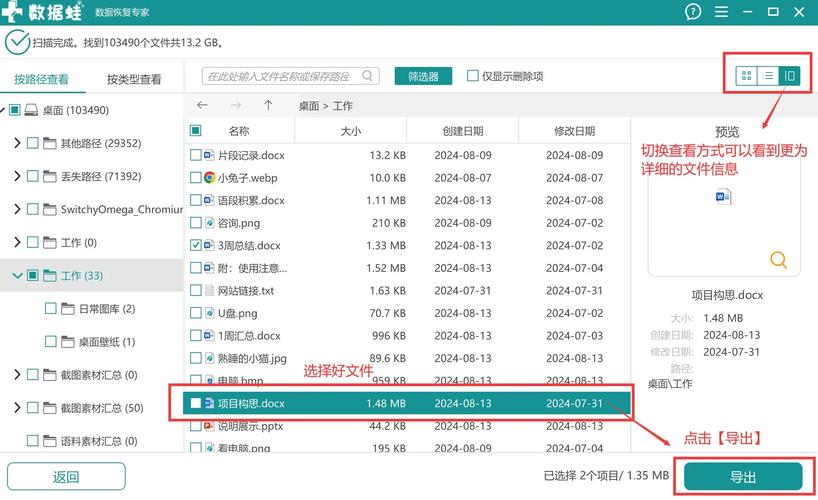Enable 仅显示删除项 checkbox

coord(473,76)
